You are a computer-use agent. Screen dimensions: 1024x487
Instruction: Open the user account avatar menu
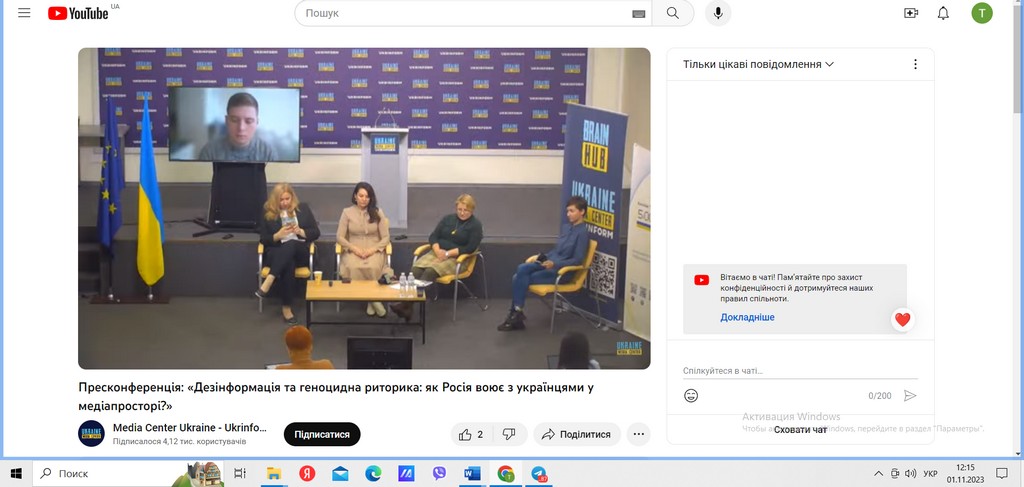point(982,13)
